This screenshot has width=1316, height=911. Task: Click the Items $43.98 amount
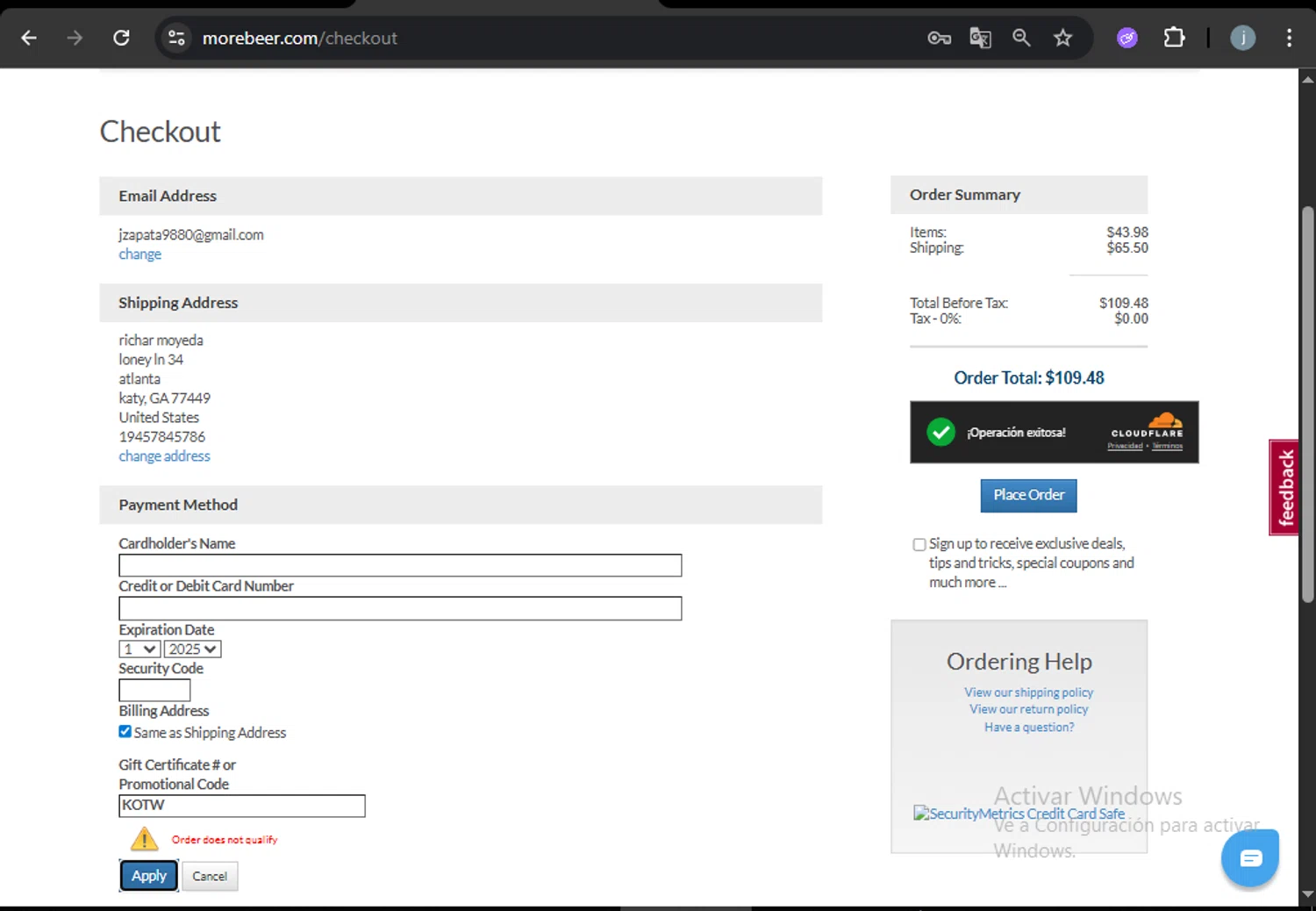pyautogui.click(x=1127, y=233)
